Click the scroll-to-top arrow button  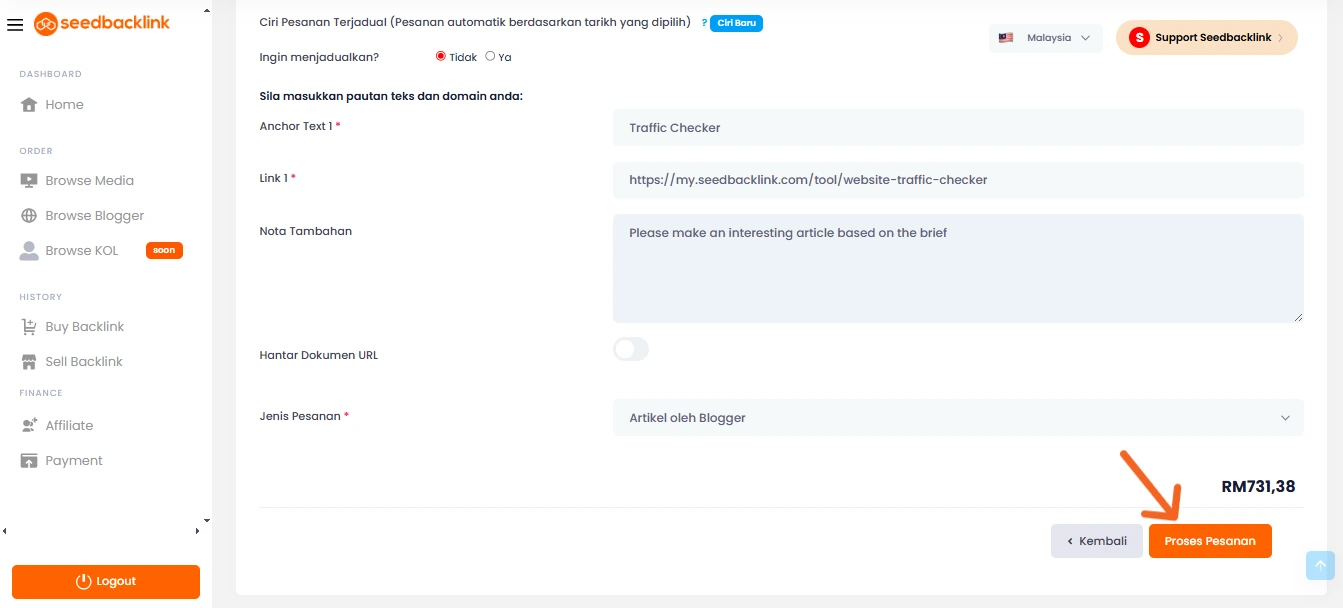pos(1320,565)
